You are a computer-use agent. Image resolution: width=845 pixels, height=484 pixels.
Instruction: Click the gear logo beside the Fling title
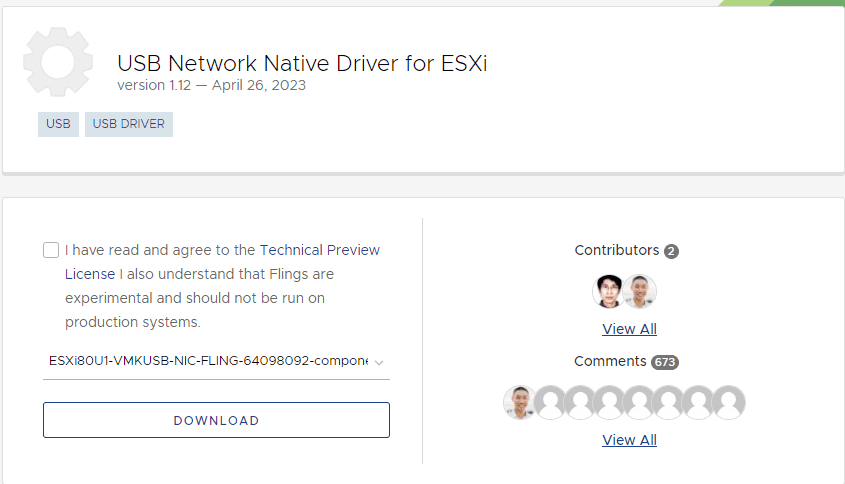(58, 62)
